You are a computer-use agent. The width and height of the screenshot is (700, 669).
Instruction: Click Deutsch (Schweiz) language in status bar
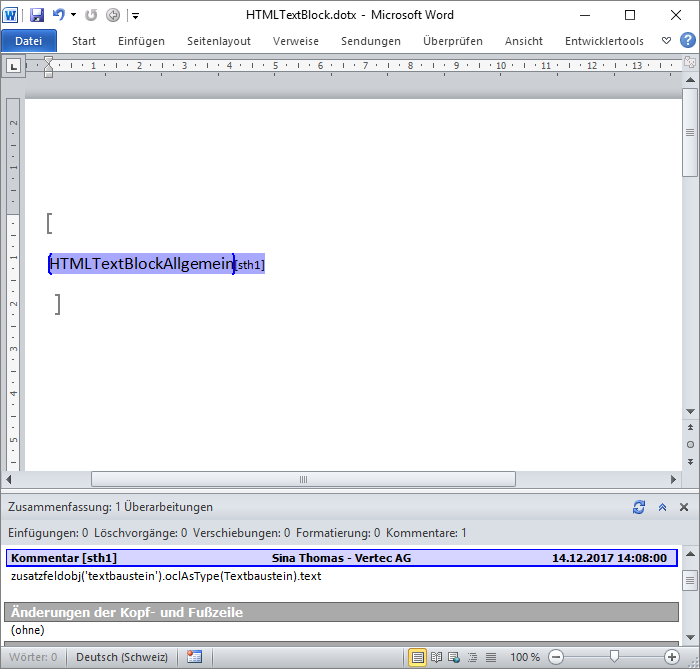(123, 657)
